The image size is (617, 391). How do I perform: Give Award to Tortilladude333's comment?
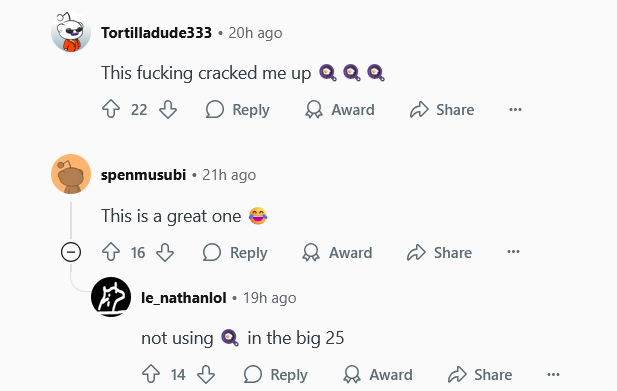tap(340, 109)
